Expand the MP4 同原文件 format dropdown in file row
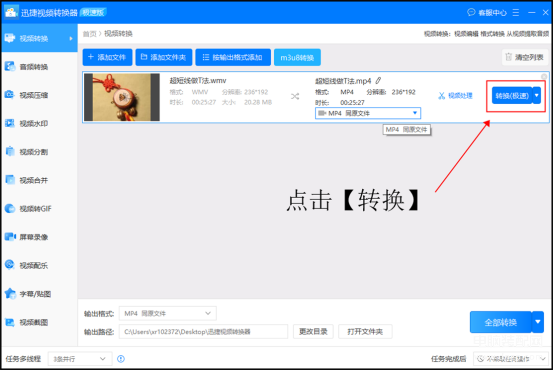 coord(368,113)
